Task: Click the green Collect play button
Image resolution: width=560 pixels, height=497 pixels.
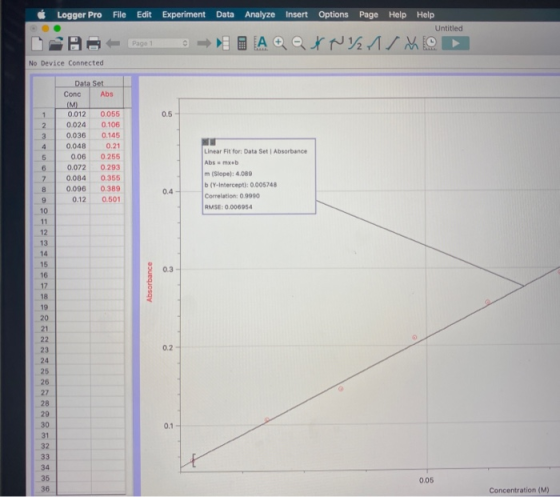Action: click(x=455, y=44)
